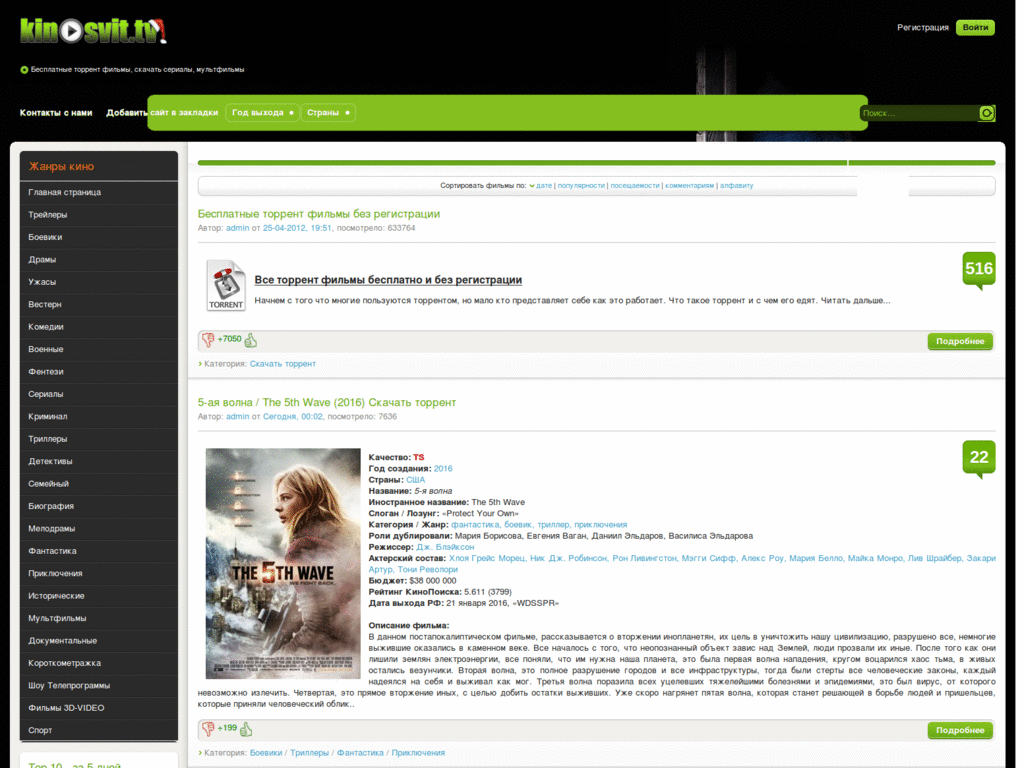This screenshot has height=768, width=1024.
Task: Open the Комедии genre
Action: pyautogui.click(x=99, y=327)
